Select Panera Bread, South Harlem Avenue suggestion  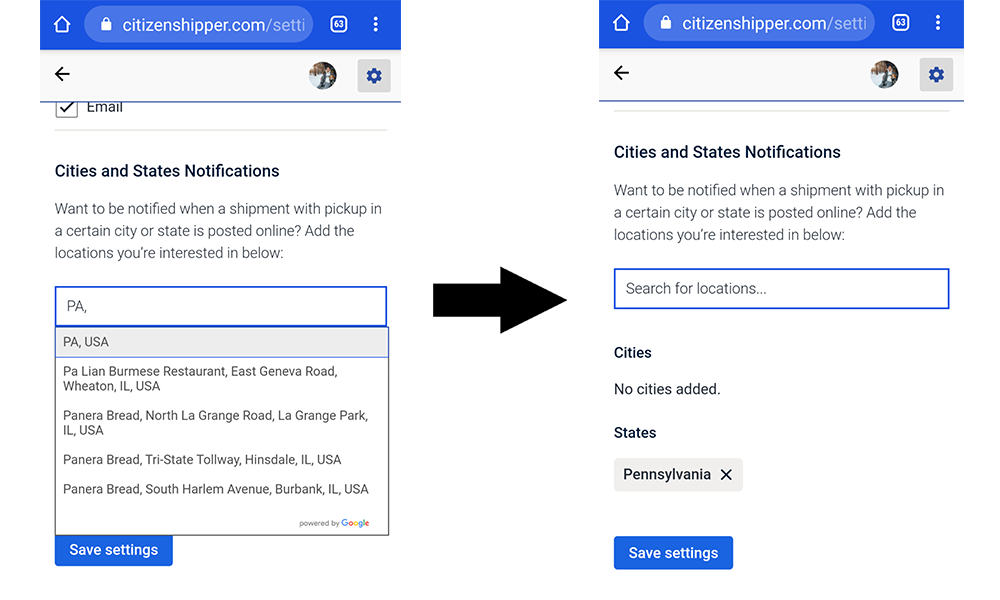[x=222, y=489]
